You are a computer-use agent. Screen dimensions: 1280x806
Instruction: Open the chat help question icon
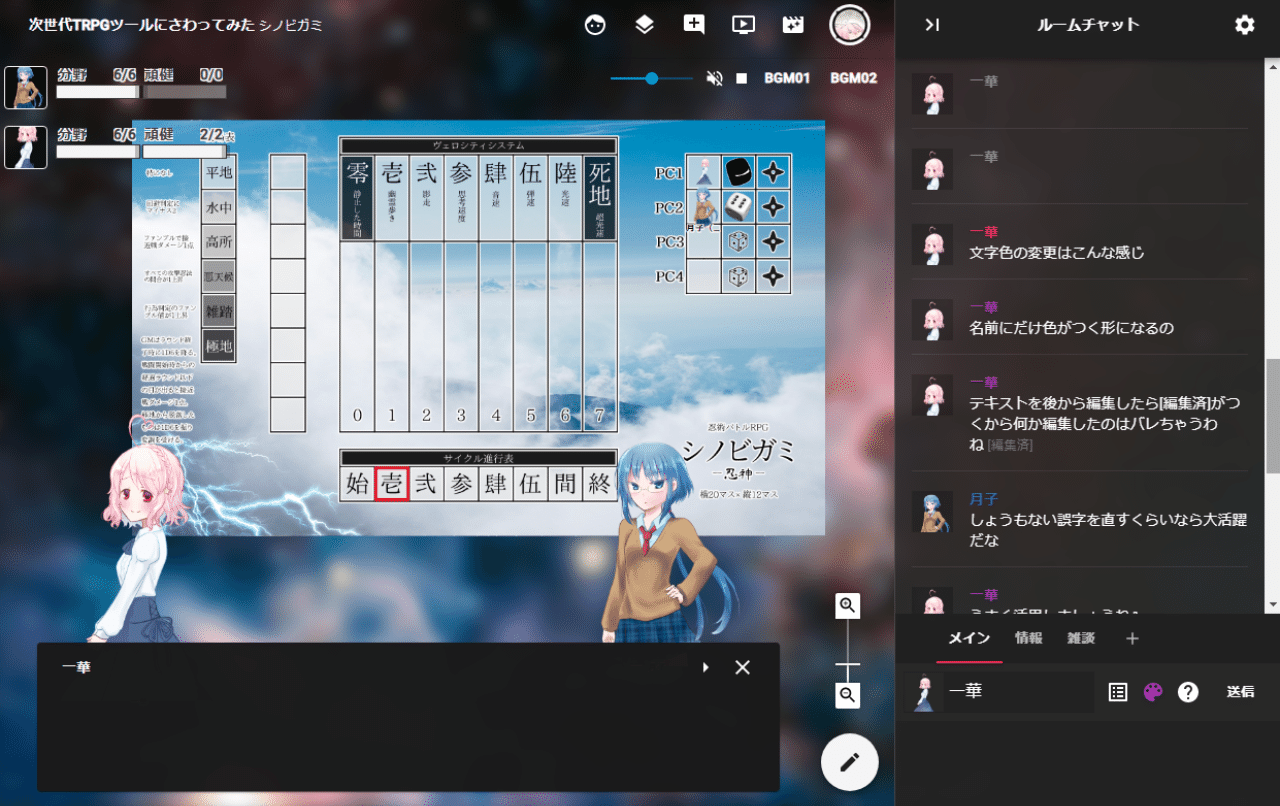(1188, 691)
